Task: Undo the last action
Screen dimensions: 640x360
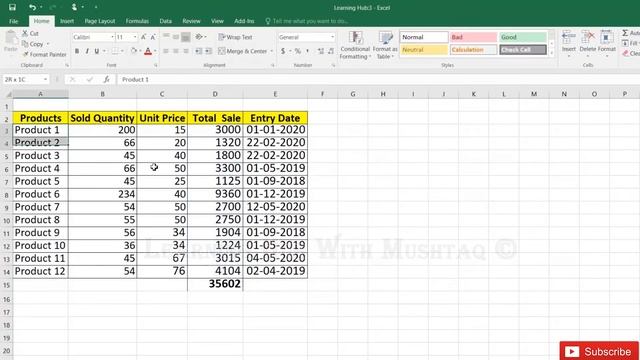Action: point(32,7)
